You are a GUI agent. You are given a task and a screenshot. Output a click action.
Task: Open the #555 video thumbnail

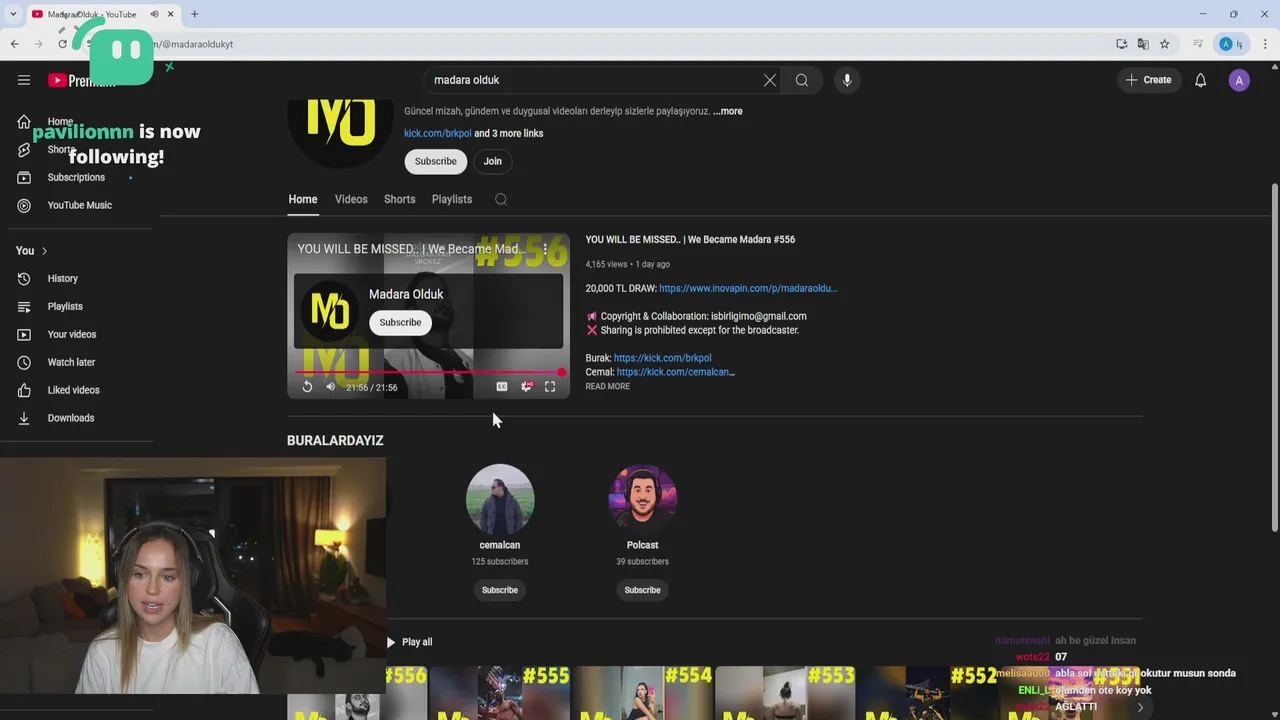pos(499,692)
